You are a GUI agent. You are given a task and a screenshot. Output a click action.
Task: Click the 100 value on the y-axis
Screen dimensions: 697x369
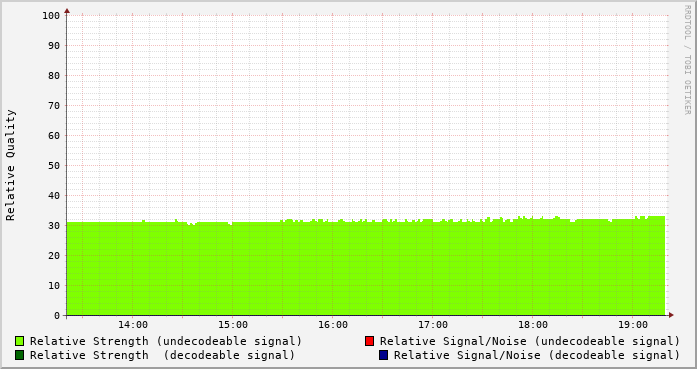51,16
